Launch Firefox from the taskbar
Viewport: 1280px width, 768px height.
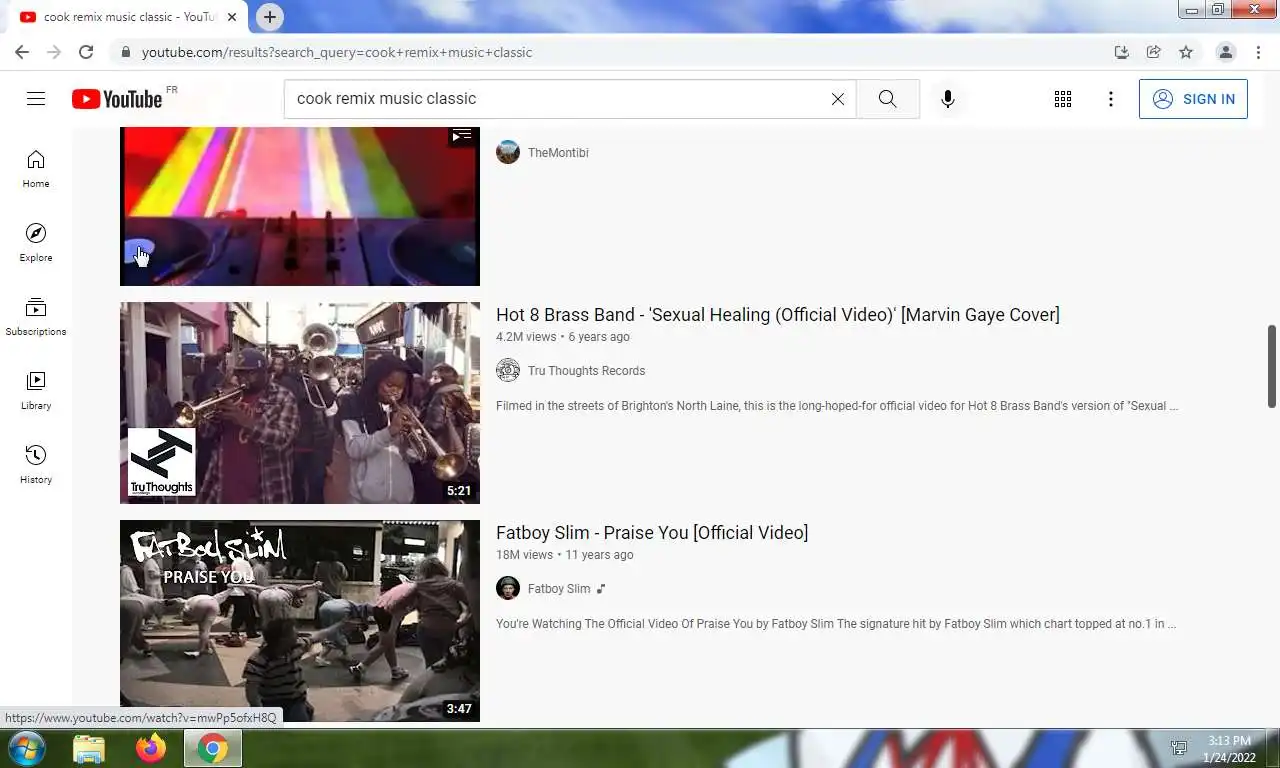click(151, 748)
